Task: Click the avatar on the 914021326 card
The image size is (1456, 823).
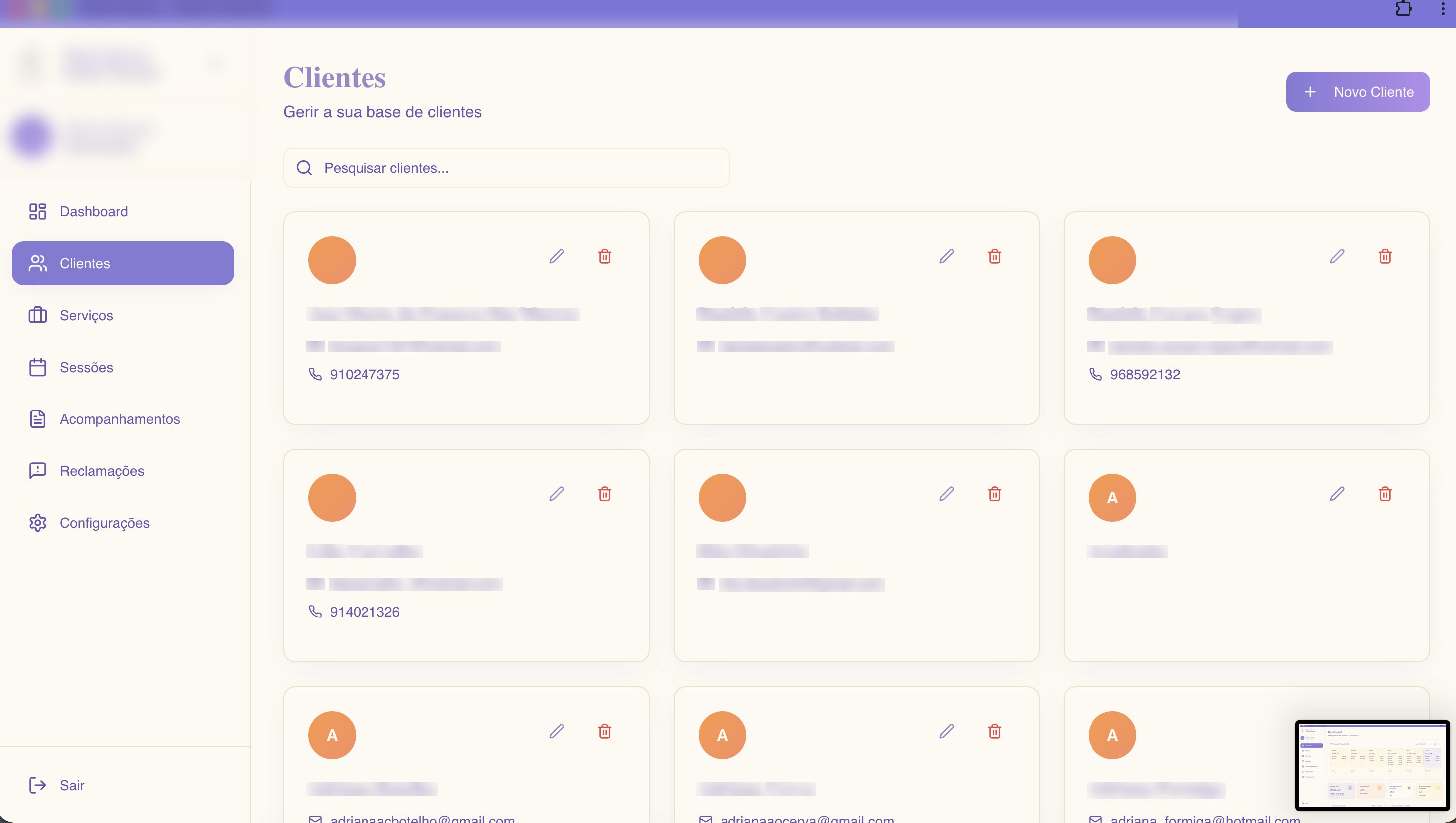Action: click(332, 497)
